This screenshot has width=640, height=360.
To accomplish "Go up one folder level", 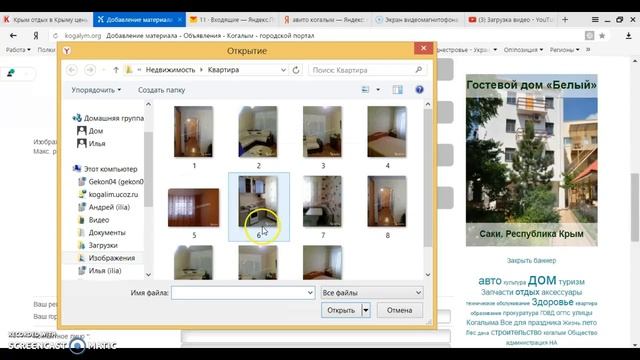I will tap(116, 70).
